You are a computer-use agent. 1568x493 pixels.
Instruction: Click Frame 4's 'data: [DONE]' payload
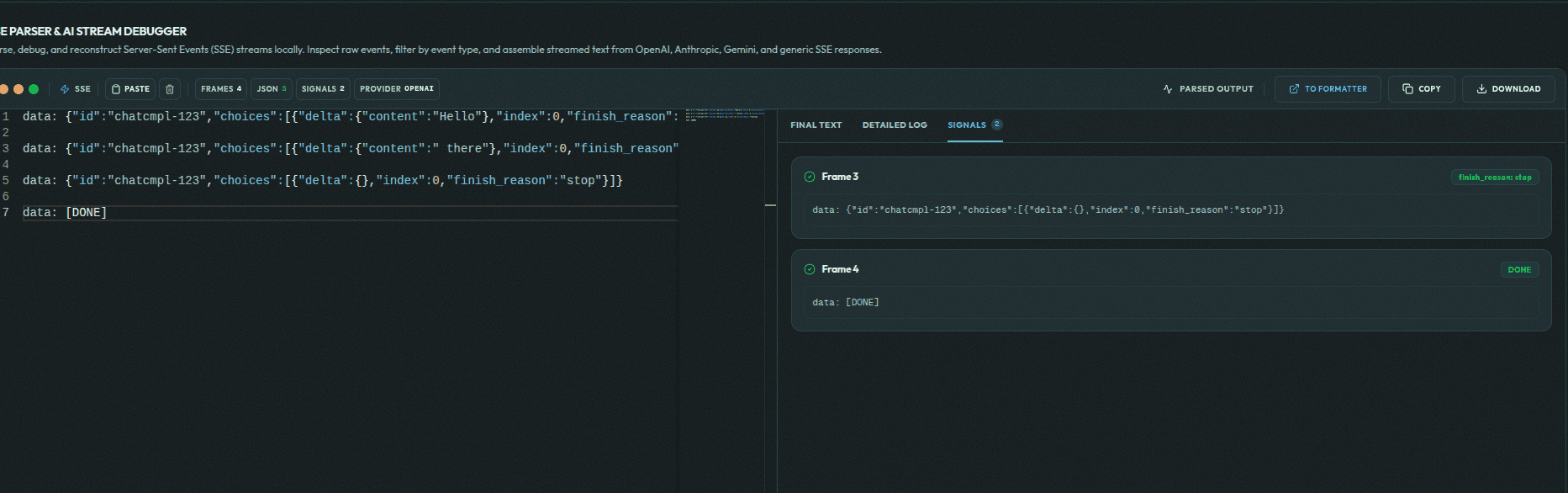(x=846, y=303)
